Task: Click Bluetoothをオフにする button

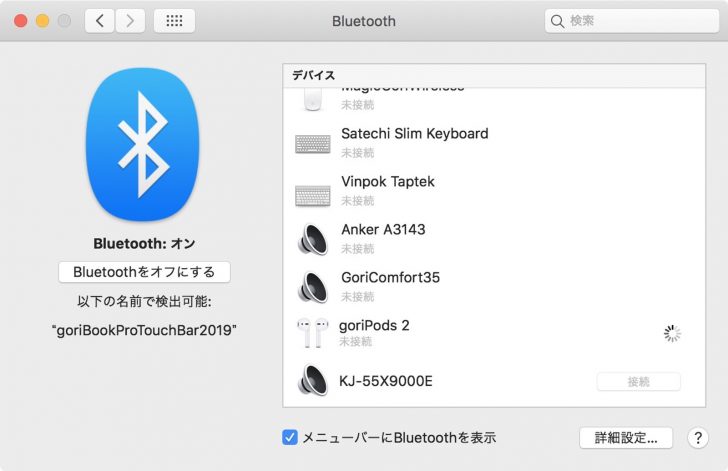Action: pyautogui.click(x=144, y=272)
